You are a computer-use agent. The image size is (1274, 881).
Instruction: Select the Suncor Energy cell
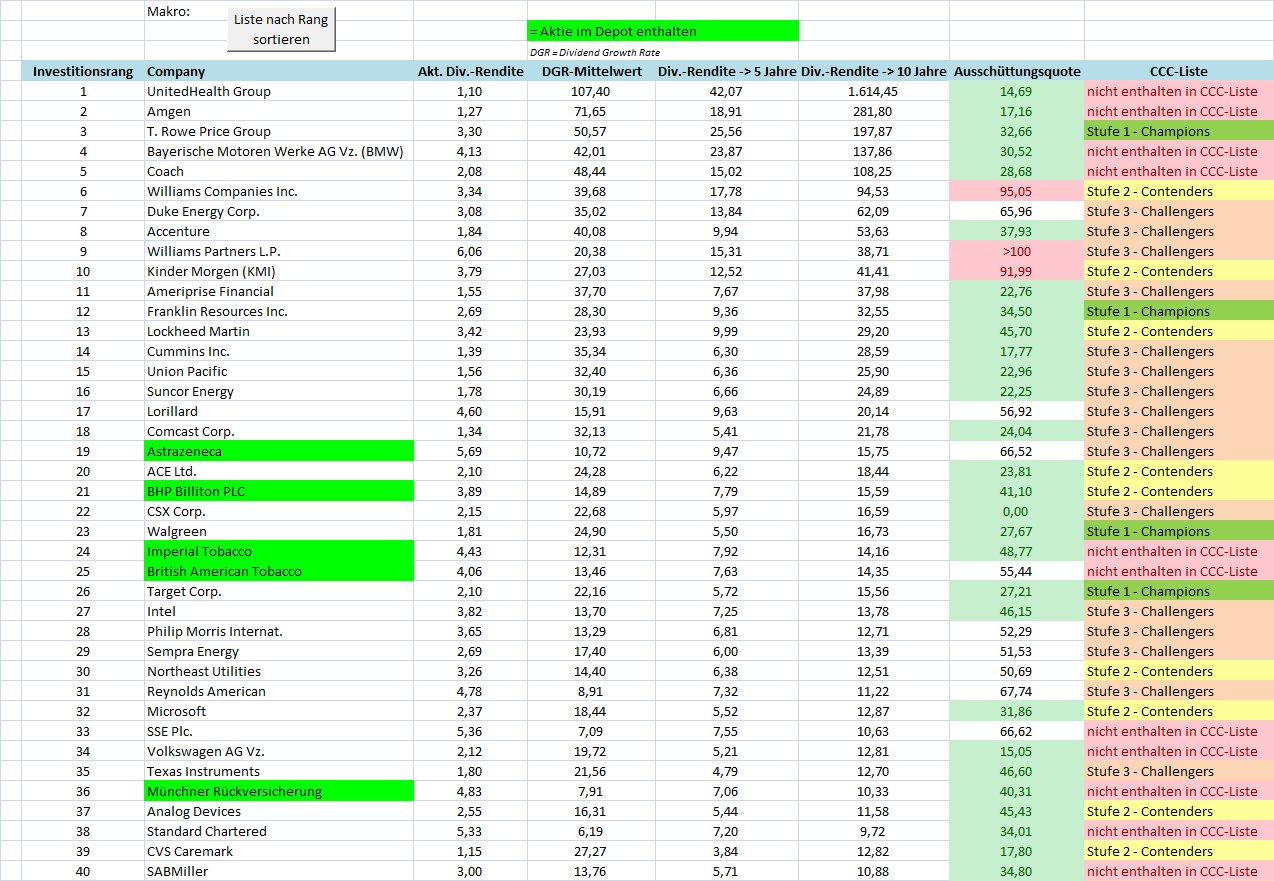(x=279, y=391)
